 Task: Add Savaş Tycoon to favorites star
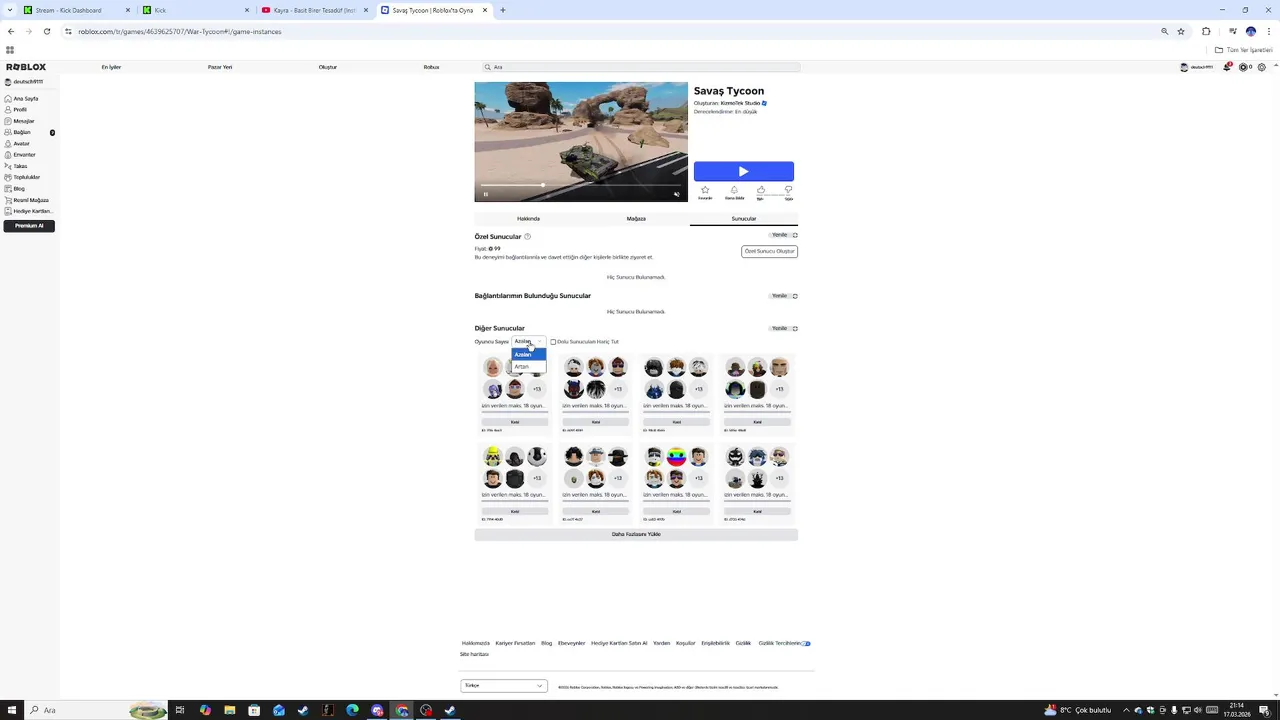click(705, 190)
